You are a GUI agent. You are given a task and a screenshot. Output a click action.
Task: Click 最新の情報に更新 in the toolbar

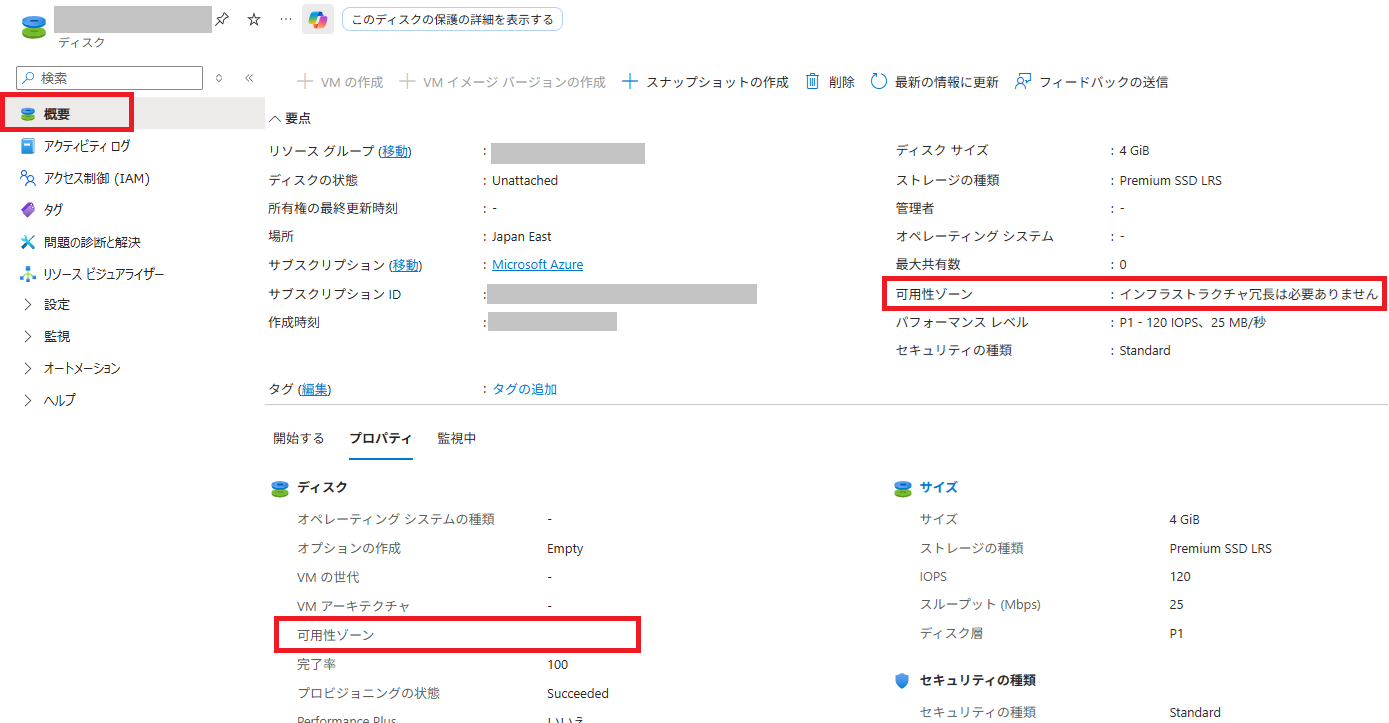(x=934, y=82)
